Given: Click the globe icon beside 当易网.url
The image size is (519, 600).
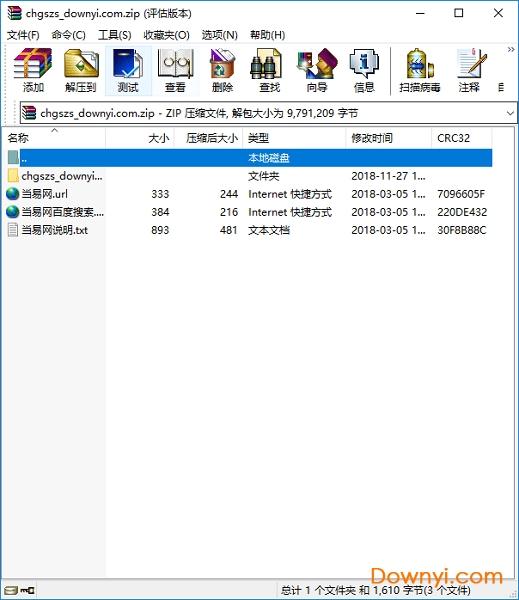Looking at the screenshot, I should pyautogui.click(x=13, y=194).
